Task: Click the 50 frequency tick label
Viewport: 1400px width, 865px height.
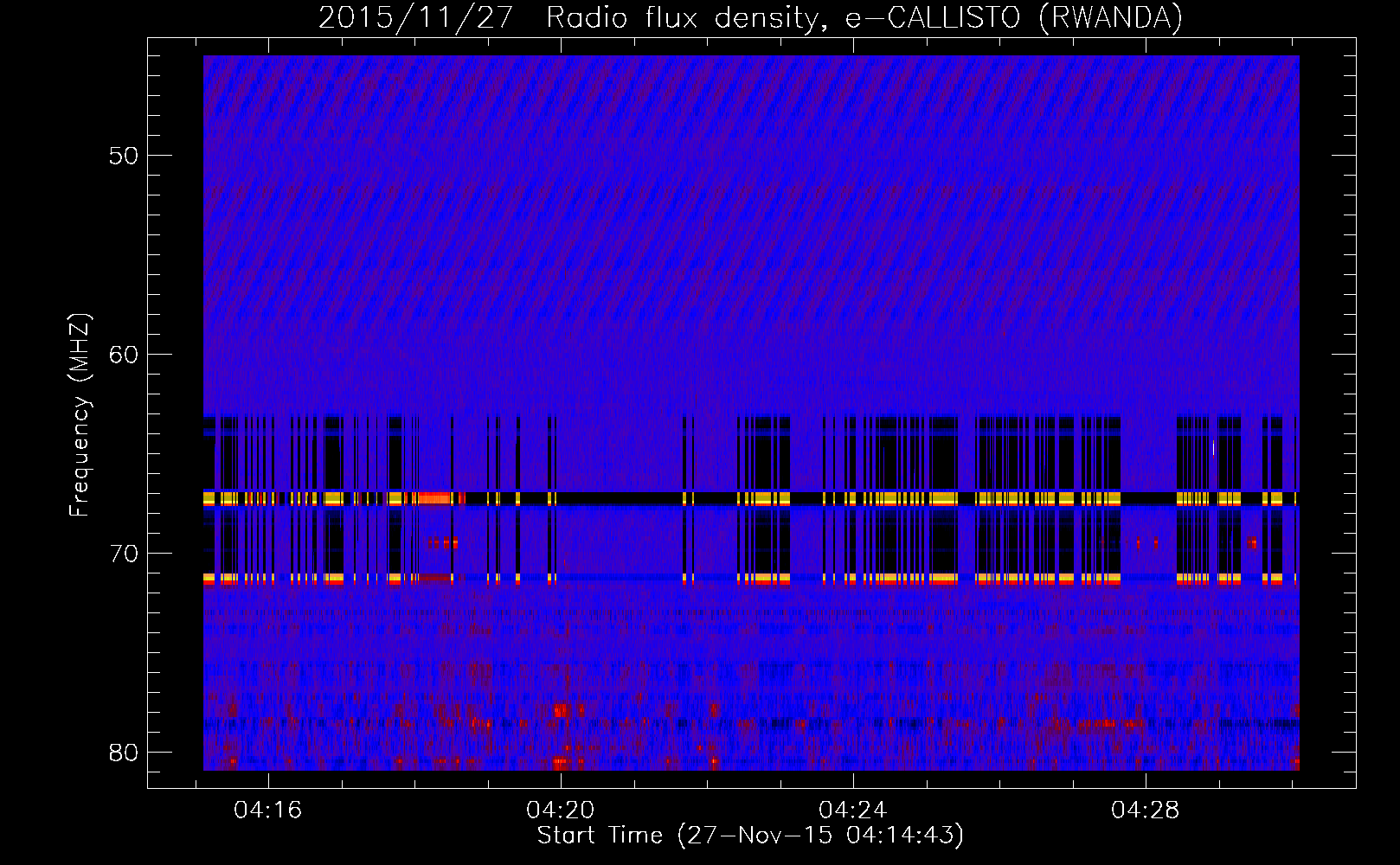Action: (x=124, y=156)
